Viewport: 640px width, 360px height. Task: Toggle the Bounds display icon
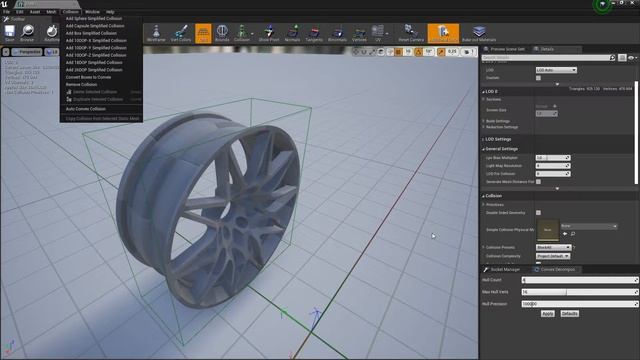(222, 33)
